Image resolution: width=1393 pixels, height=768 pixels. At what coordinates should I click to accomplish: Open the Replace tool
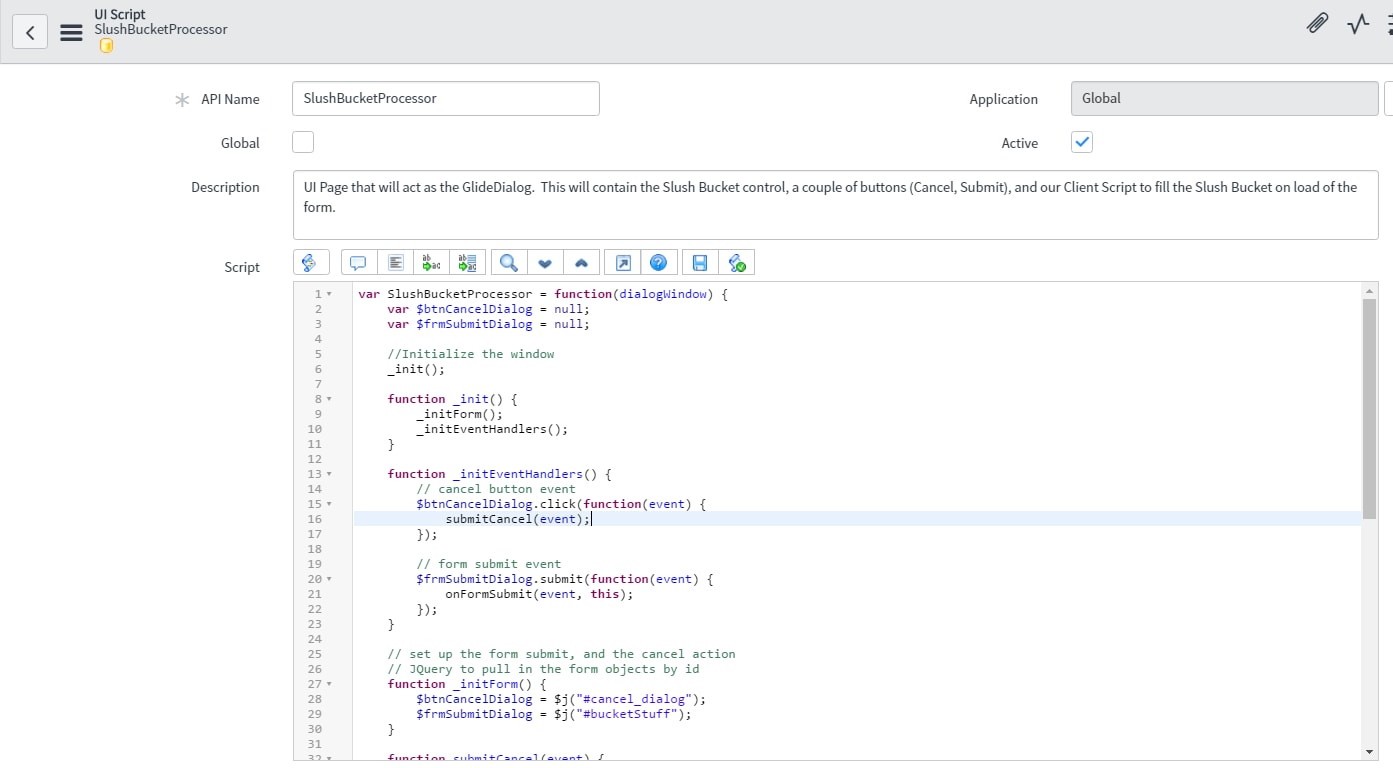(x=430, y=262)
